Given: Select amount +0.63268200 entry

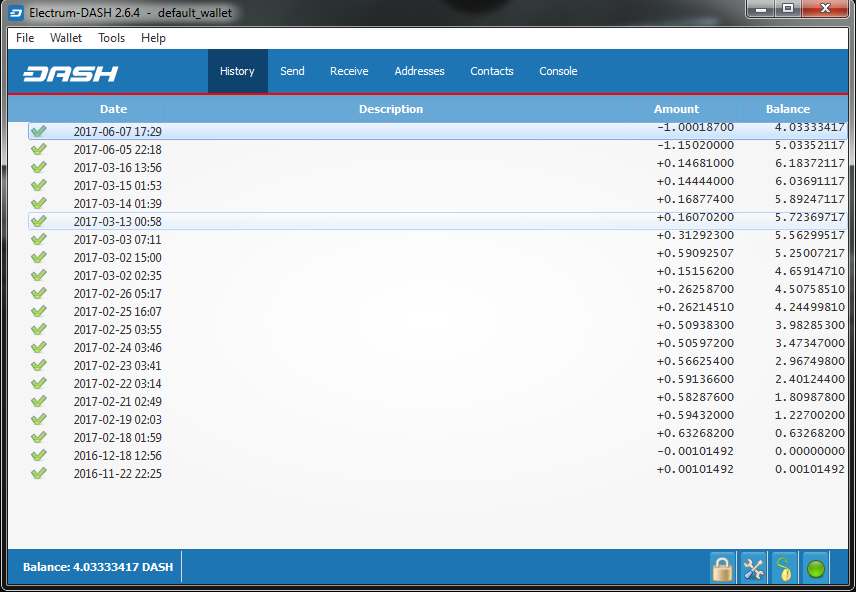Looking at the screenshot, I should pyautogui.click(x=695, y=434).
